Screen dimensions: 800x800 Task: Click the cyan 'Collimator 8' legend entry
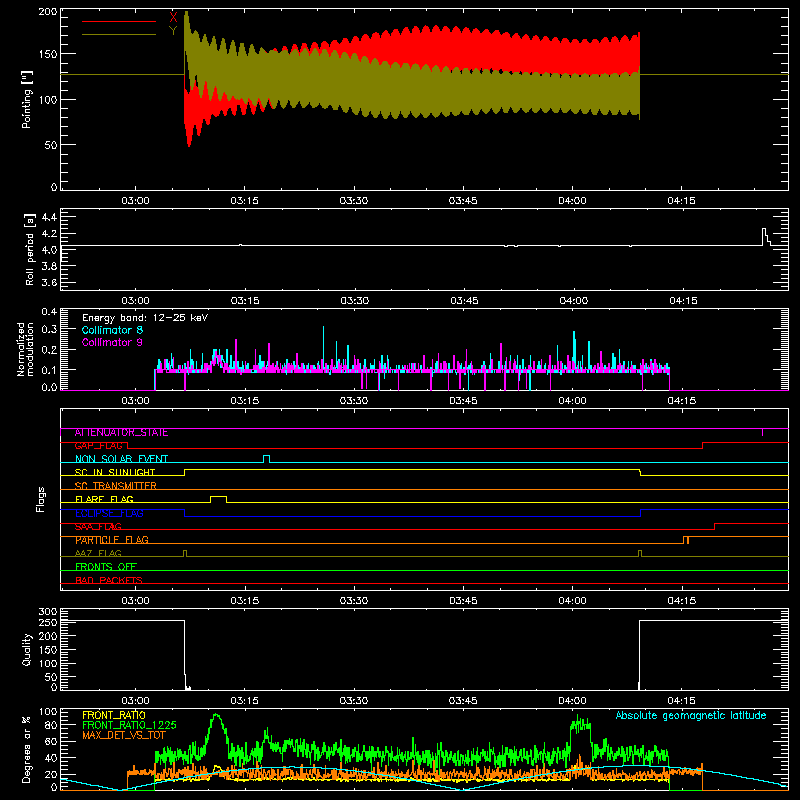tap(112, 330)
